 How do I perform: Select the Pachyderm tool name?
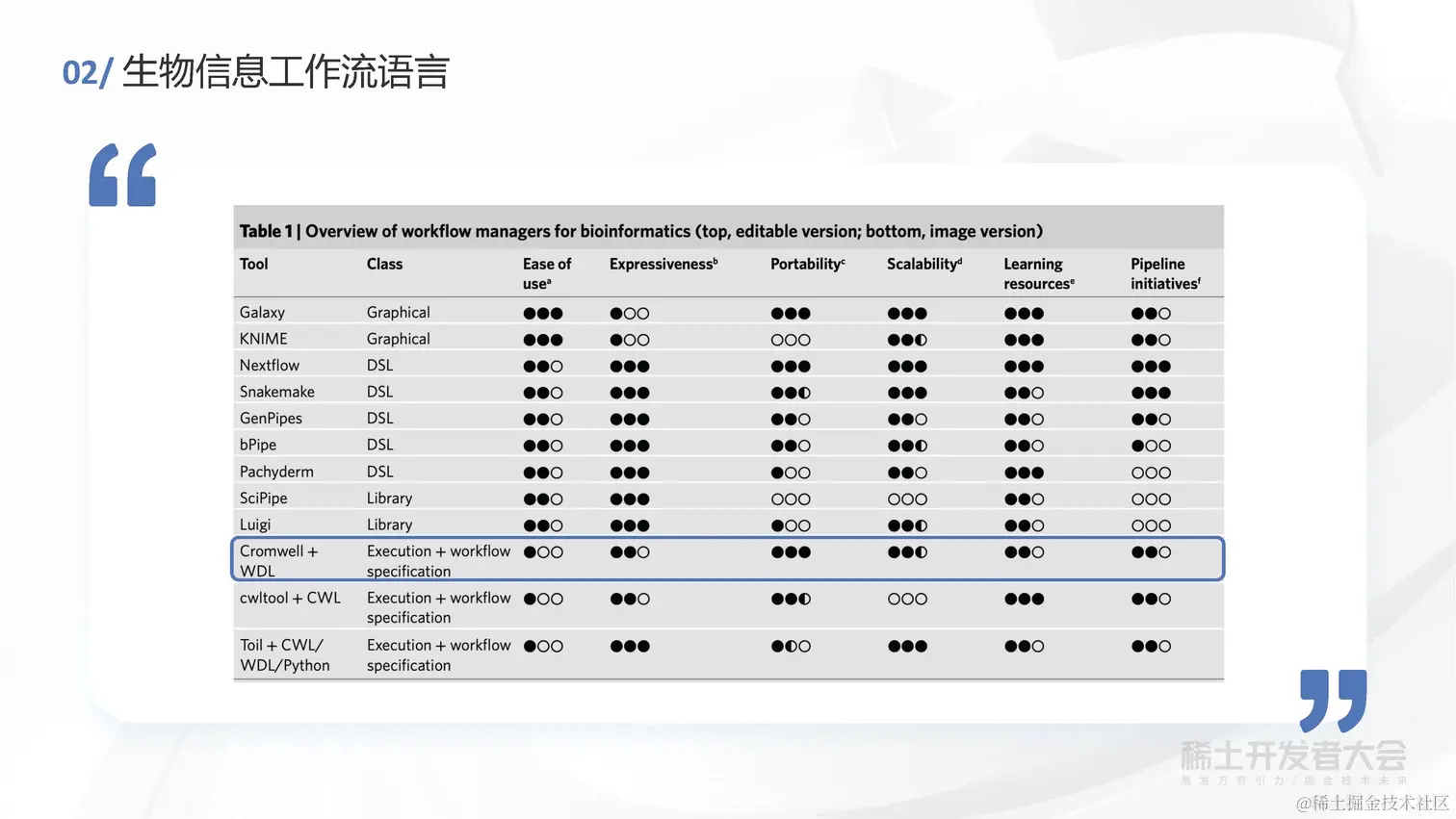(x=276, y=472)
